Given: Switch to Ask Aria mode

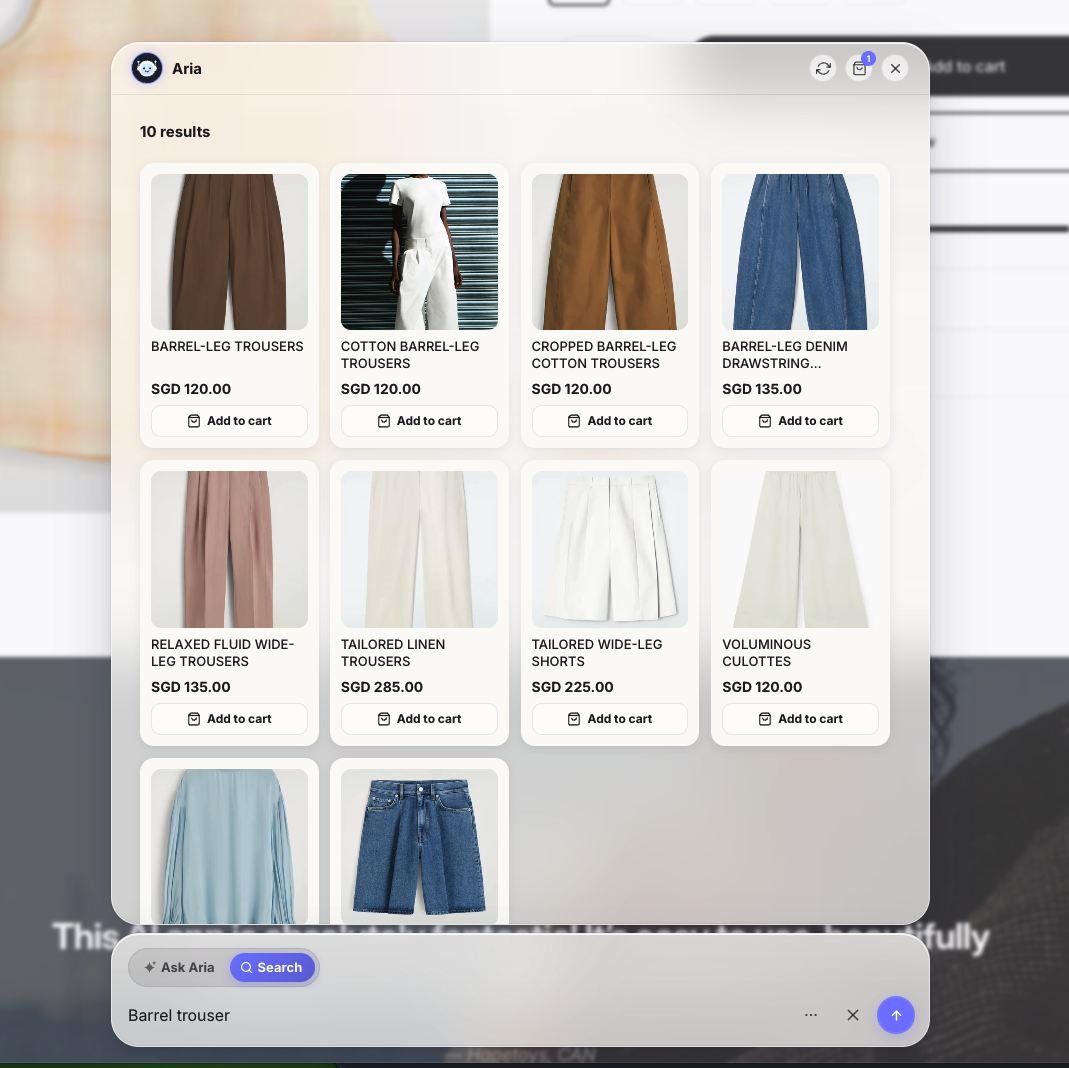Looking at the screenshot, I should point(179,967).
